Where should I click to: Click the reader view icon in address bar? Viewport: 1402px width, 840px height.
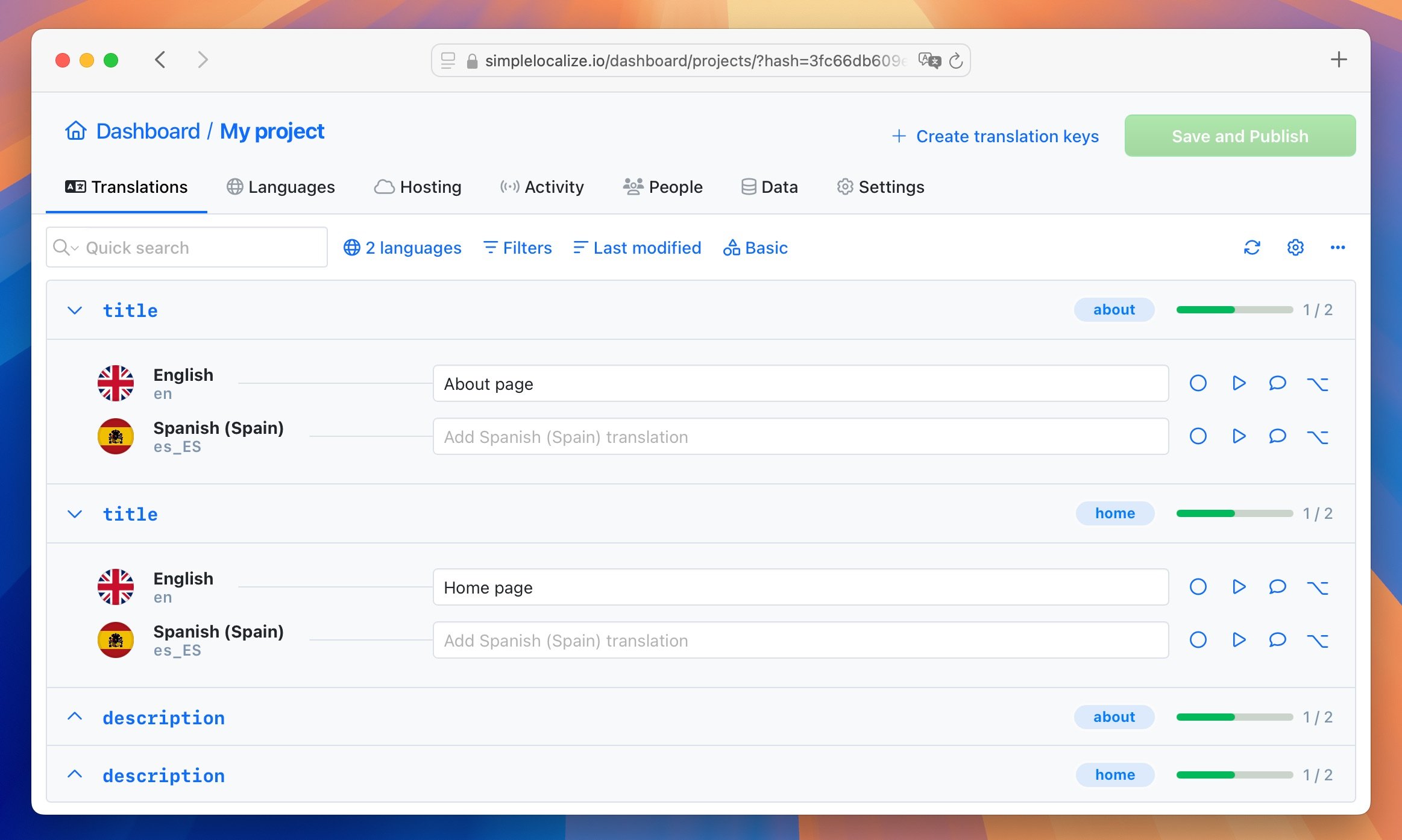(448, 60)
